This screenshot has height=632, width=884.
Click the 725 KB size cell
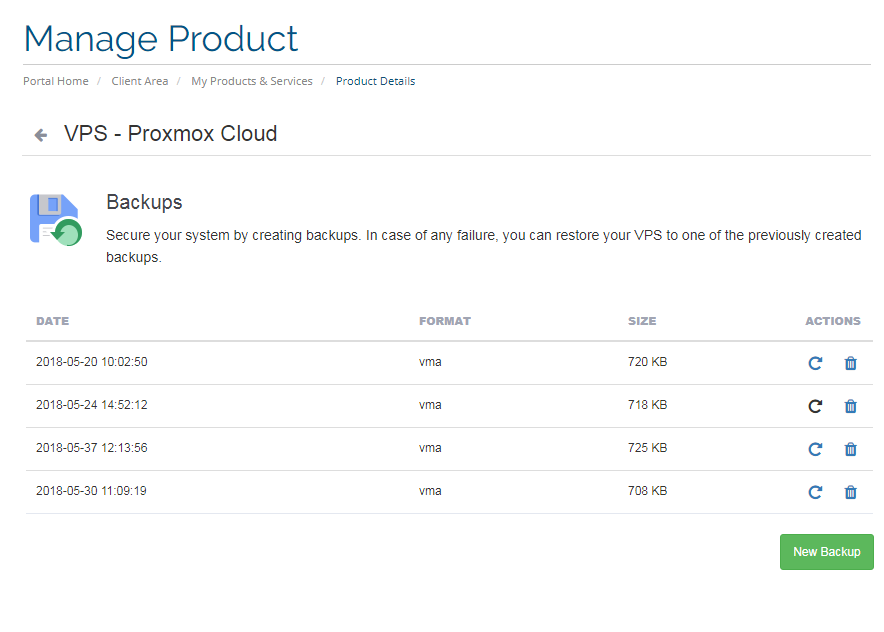(x=648, y=448)
